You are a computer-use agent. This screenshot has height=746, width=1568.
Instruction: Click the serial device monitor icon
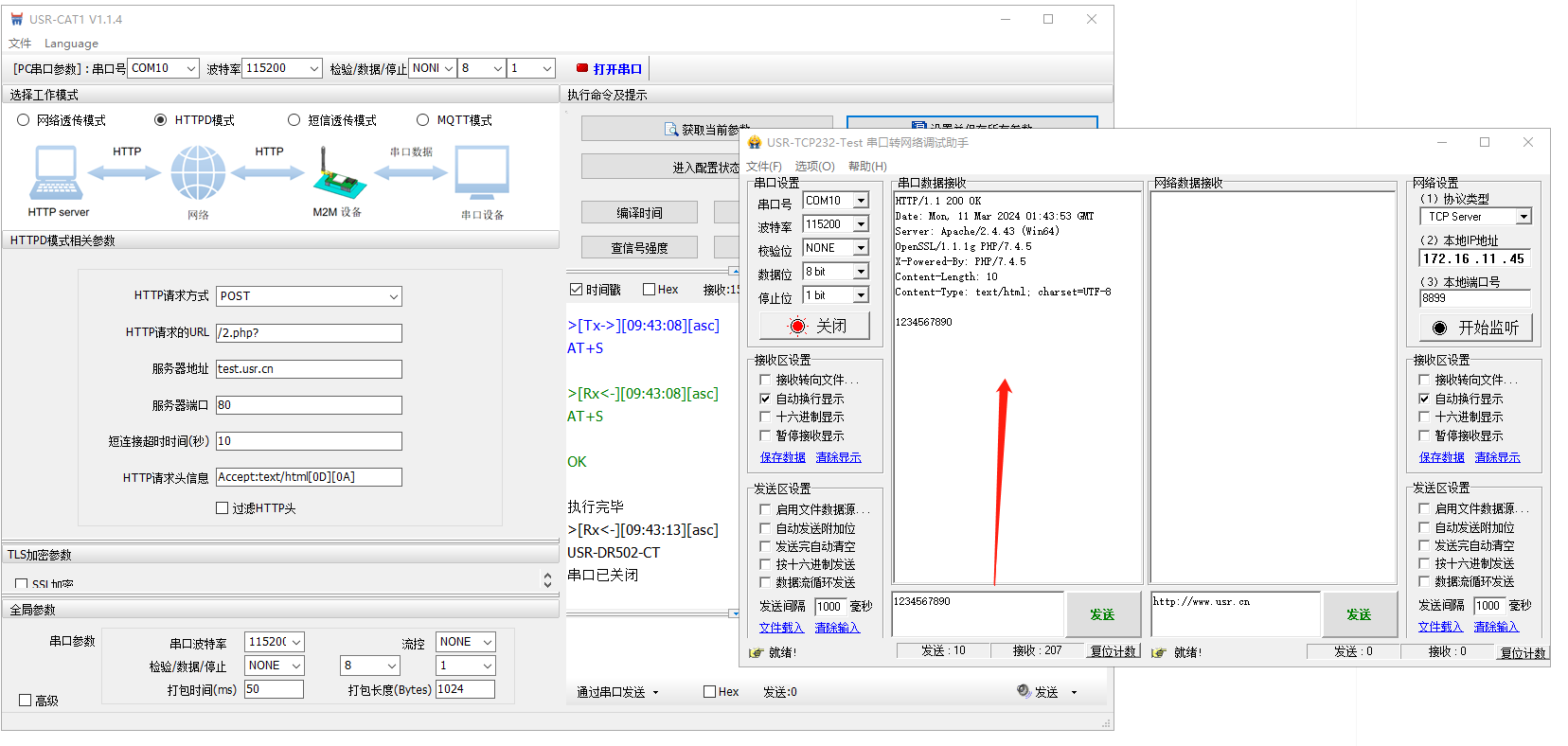pyautogui.click(x=482, y=173)
